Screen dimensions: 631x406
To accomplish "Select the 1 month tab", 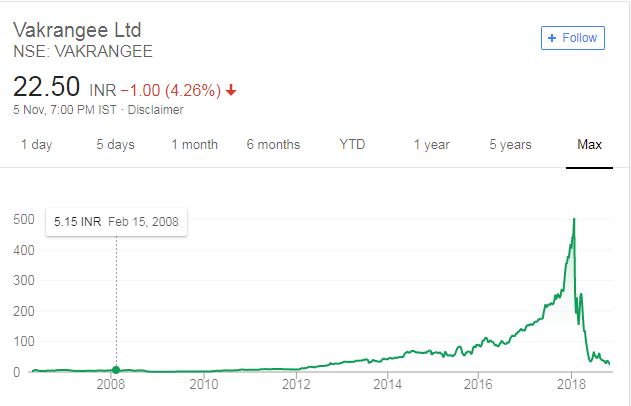I will coord(194,145).
